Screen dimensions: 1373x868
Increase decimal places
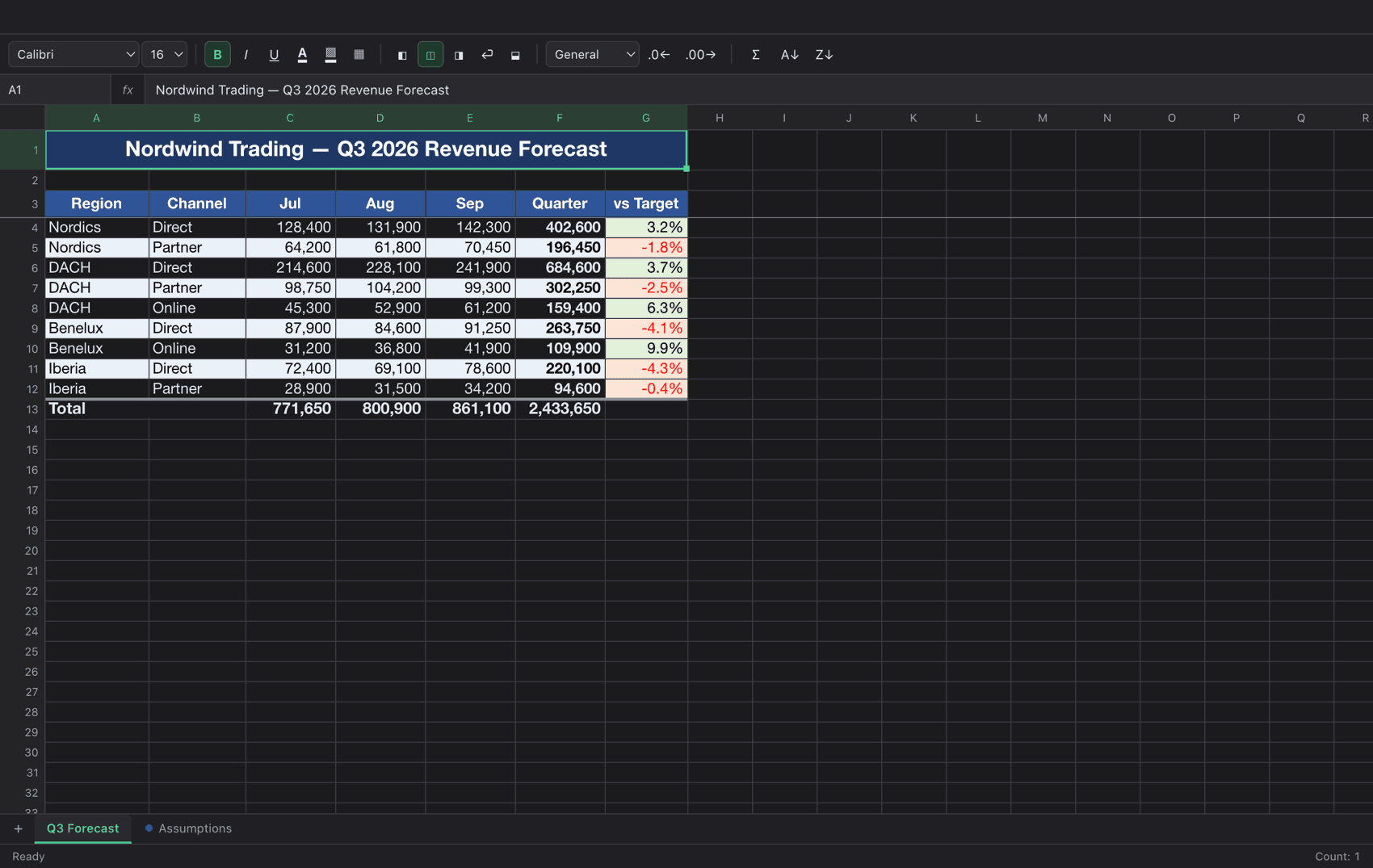tap(700, 54)
